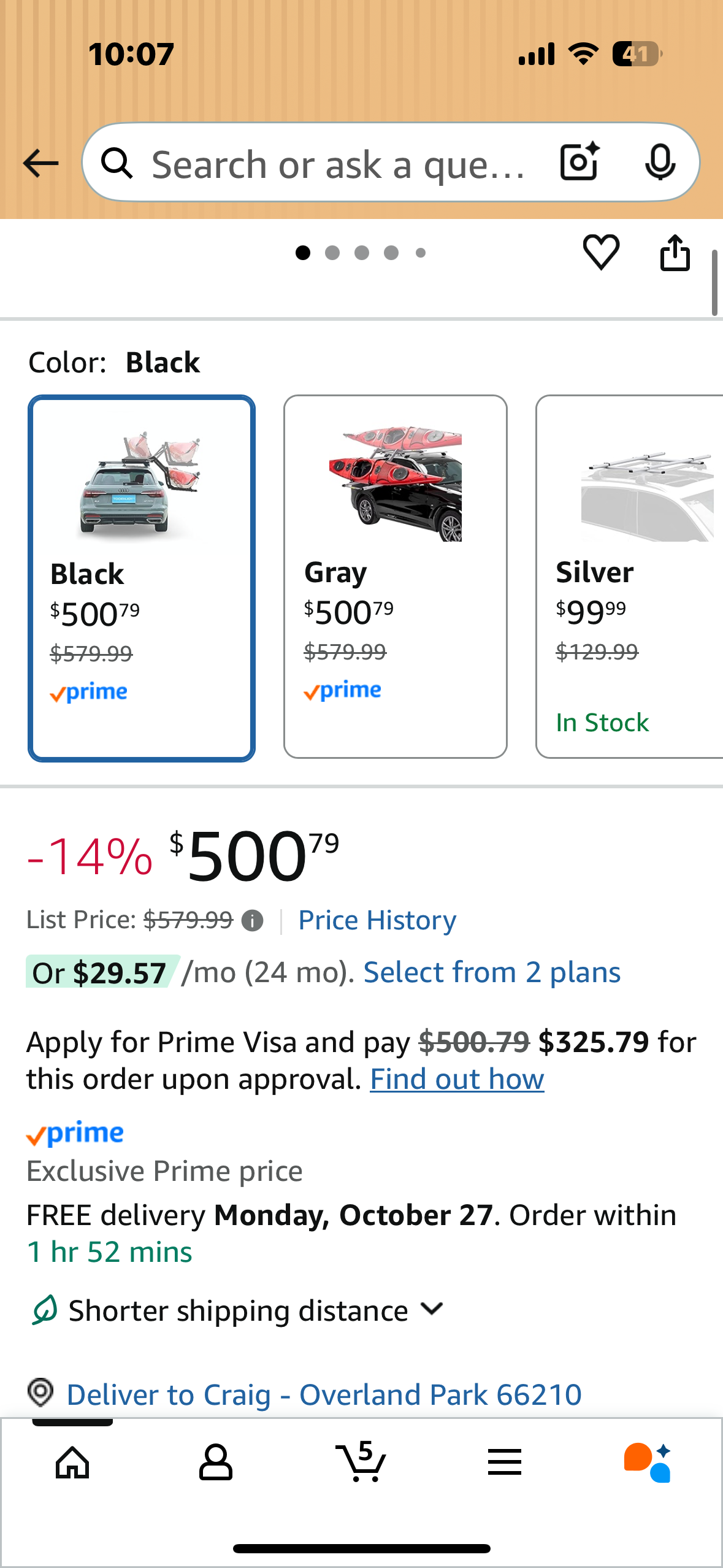The width and height of the screenshot is (723, 1568).
Task: Open the Price History link
Action: click(x=377, y=920)
